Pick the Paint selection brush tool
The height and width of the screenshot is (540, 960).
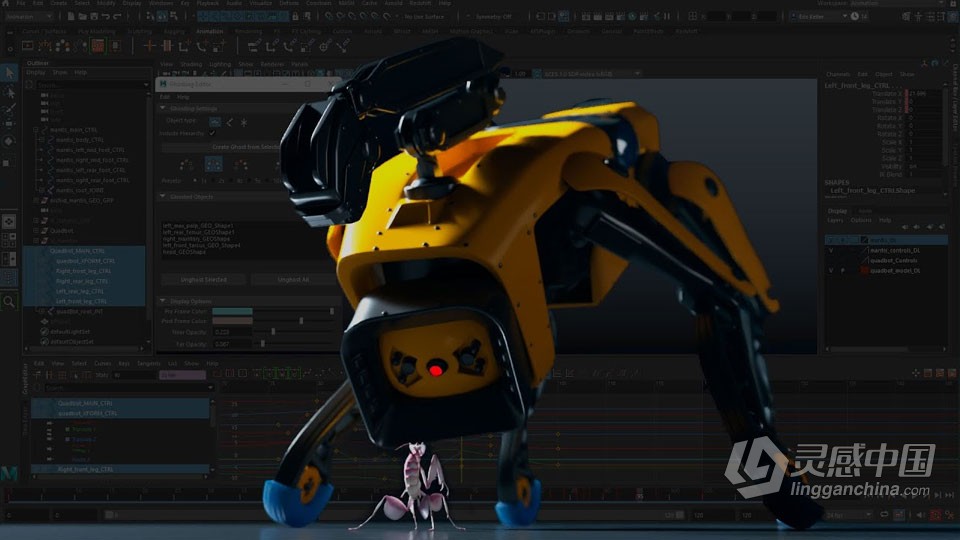(x=9, y=109)
